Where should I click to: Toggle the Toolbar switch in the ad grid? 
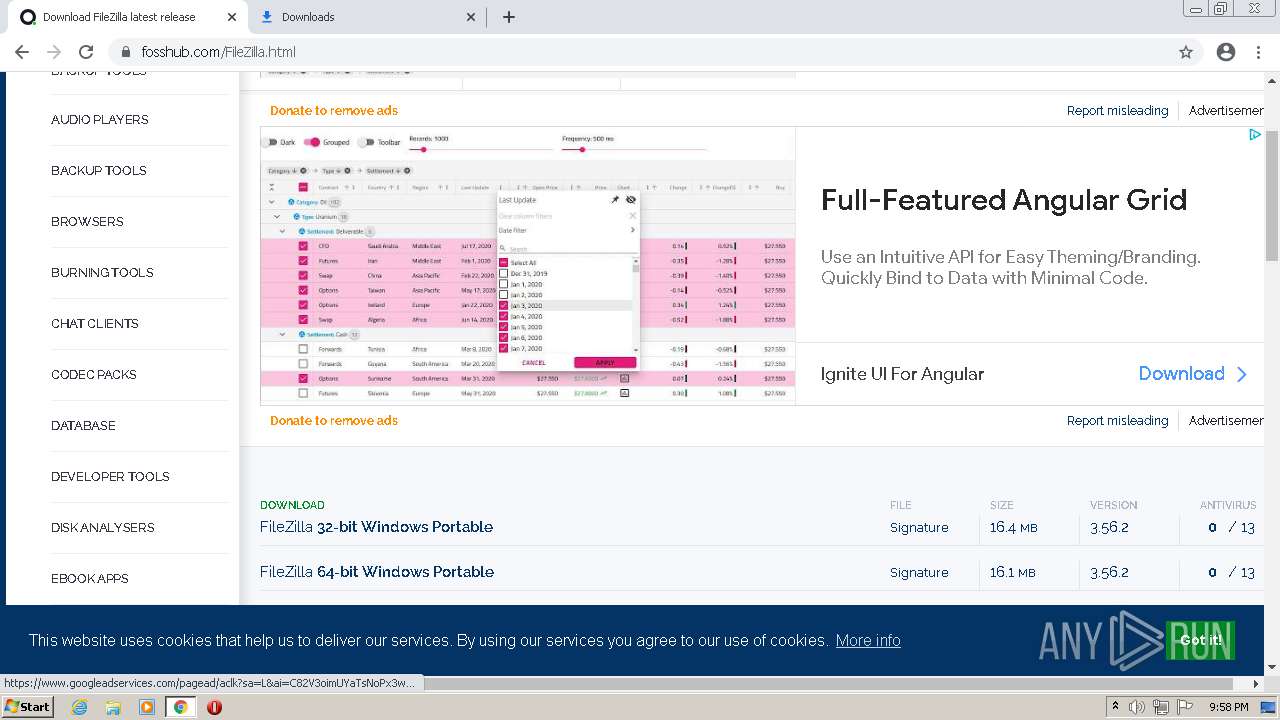(366, 142)
